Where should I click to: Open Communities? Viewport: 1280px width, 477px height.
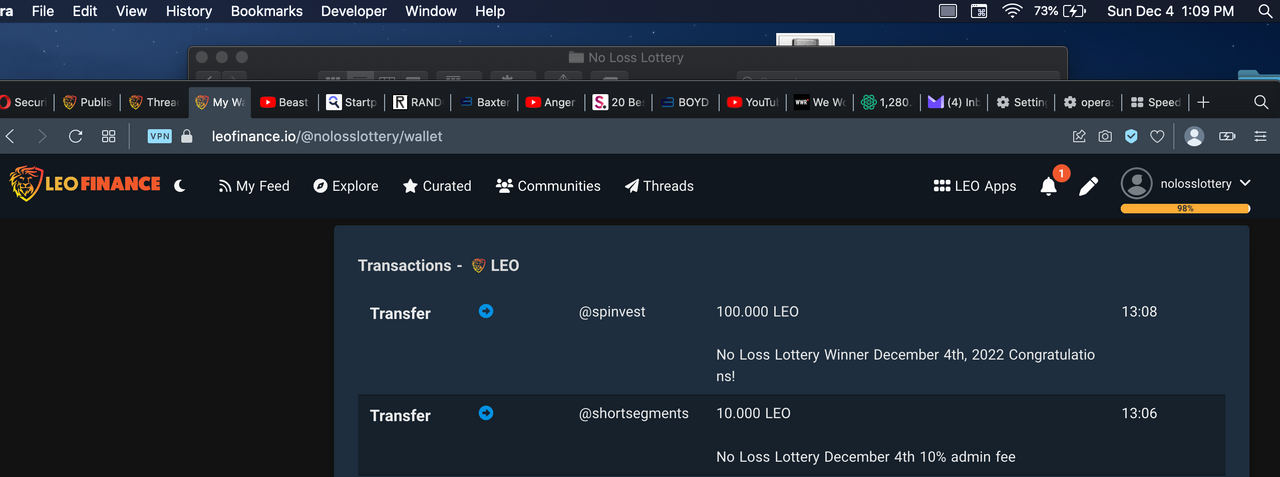[x=548, y=186]
